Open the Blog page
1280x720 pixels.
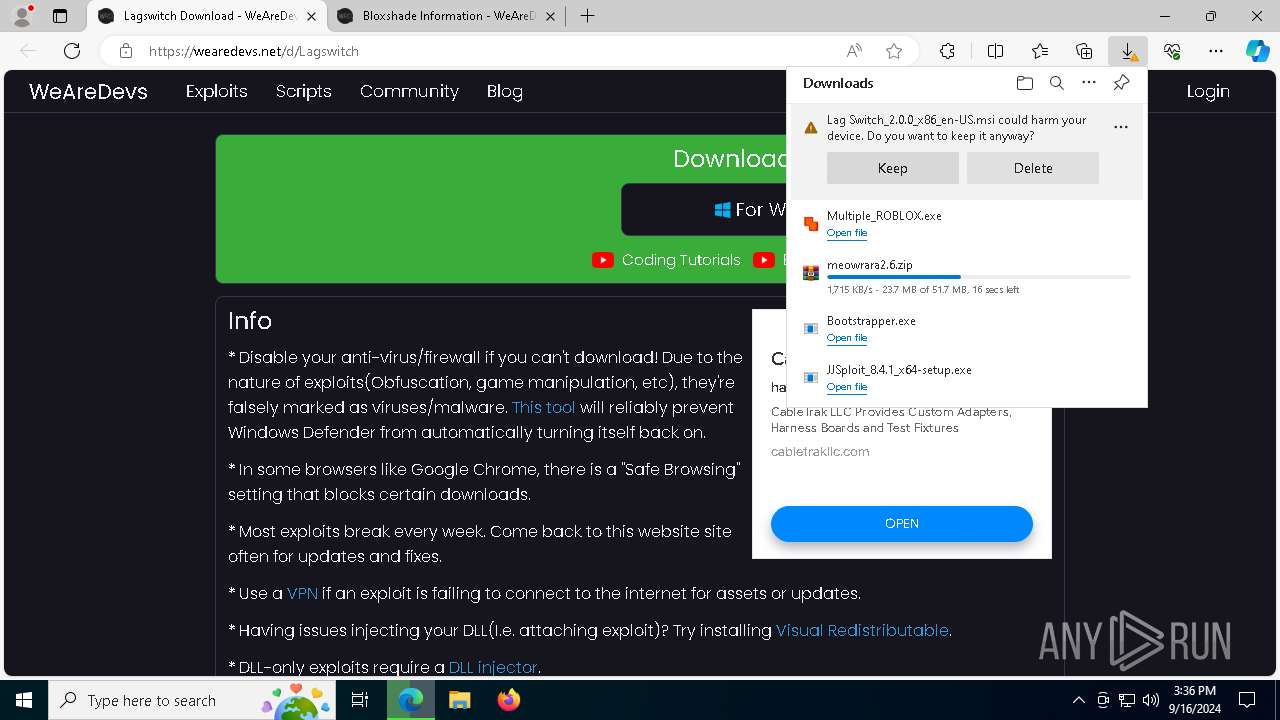click(504, 91)
